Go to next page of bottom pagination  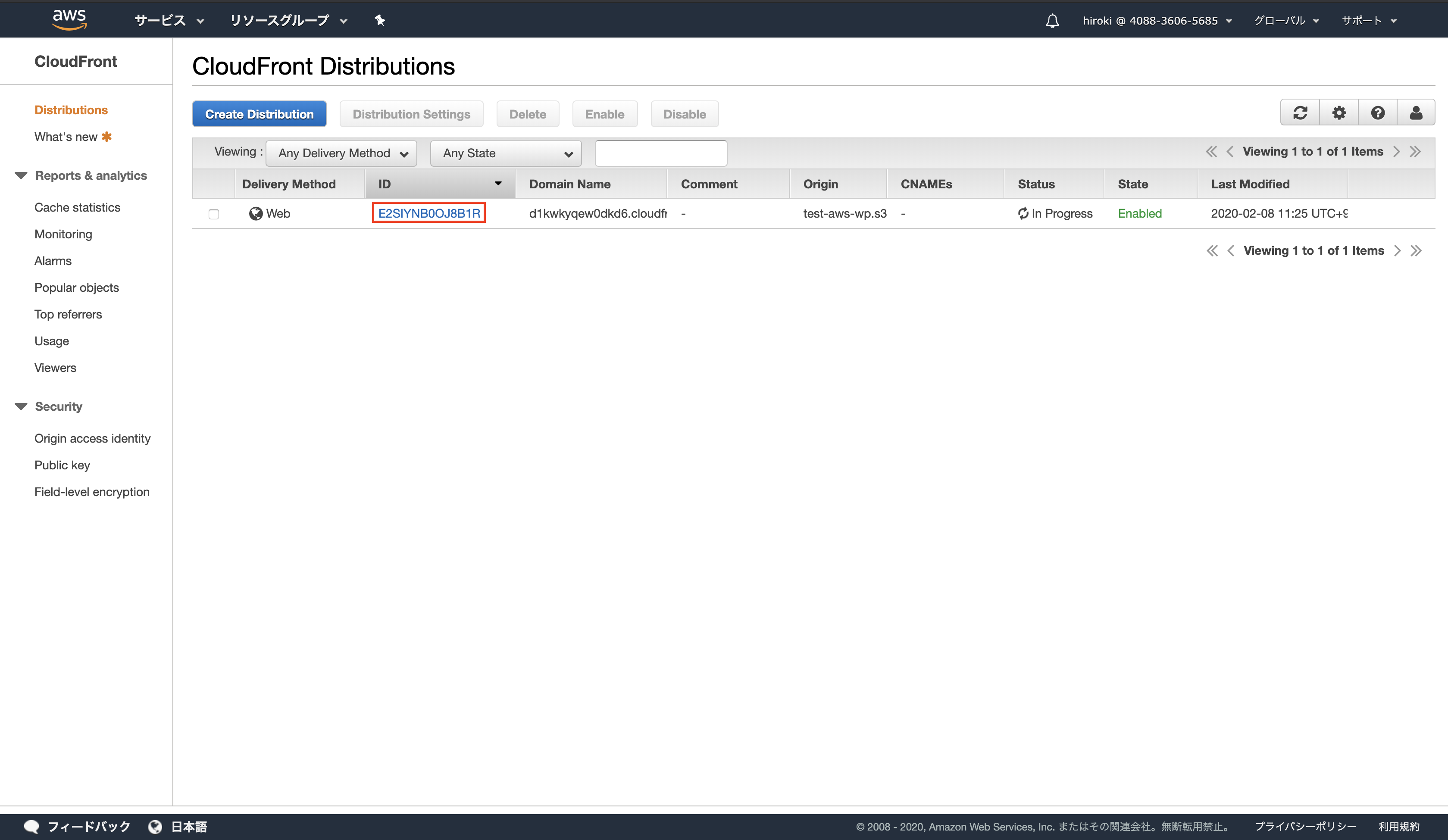pyautogui.click(x=1398, y=251)
